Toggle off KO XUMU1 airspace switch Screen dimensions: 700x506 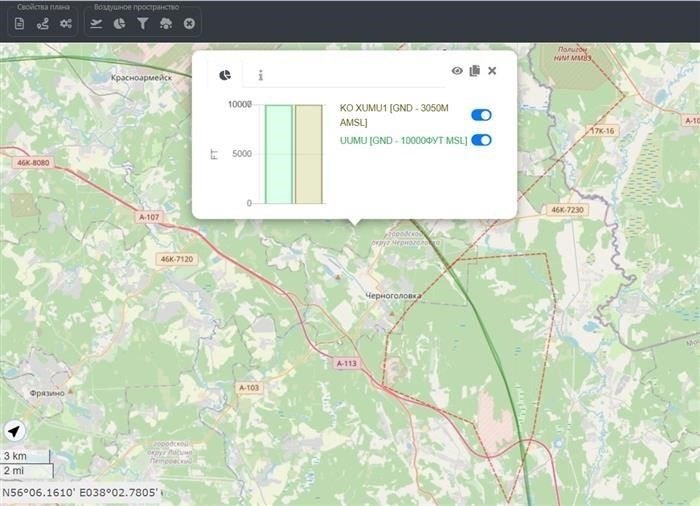(x=481, y=115)
